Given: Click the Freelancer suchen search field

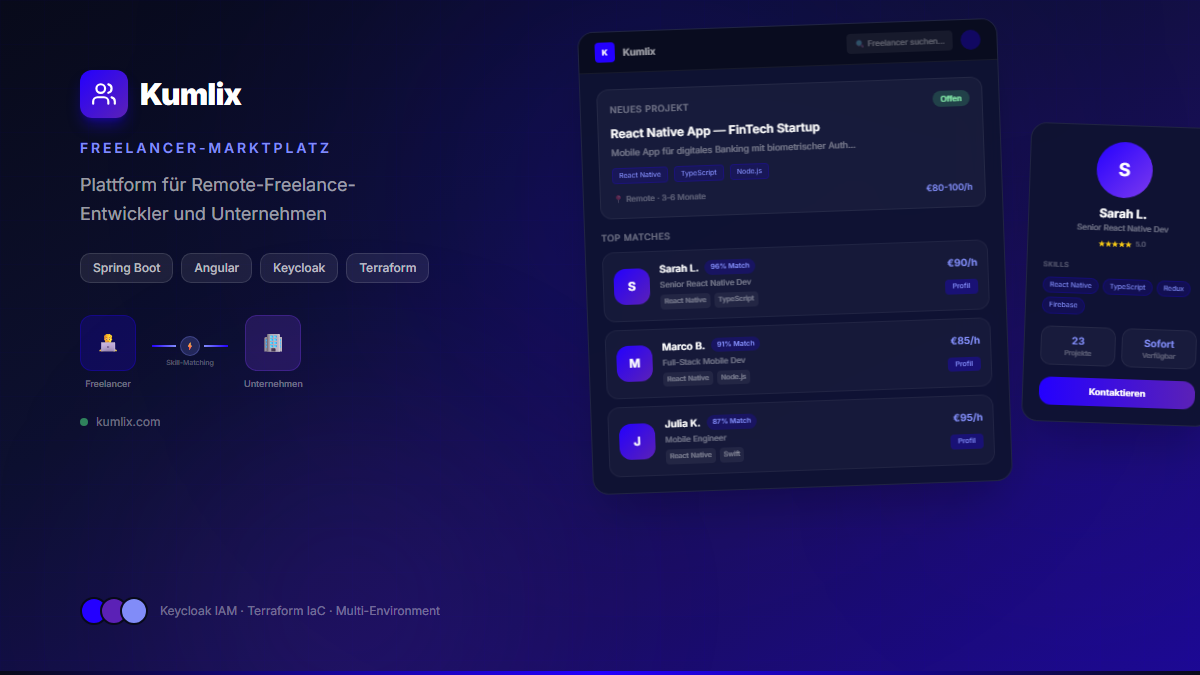Looking at the screenshot, I should (899, 42).
